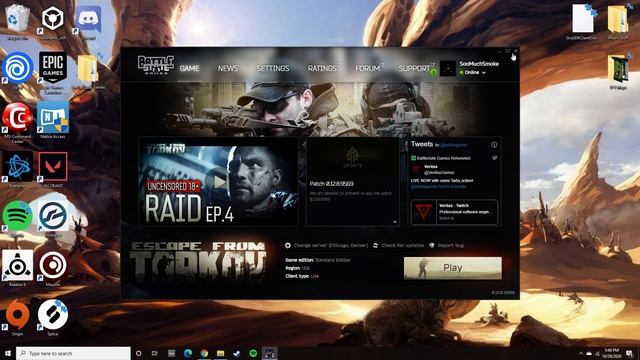The height and width of the screenshot is (360, 640).
Task: Click Check for updates link
Action: [402, 245]
